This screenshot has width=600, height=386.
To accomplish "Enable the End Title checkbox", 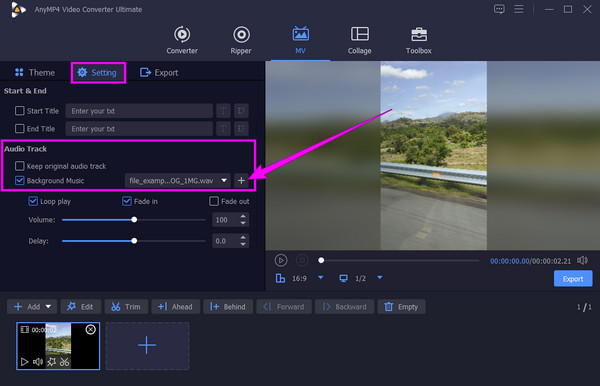I will (20, 129).
